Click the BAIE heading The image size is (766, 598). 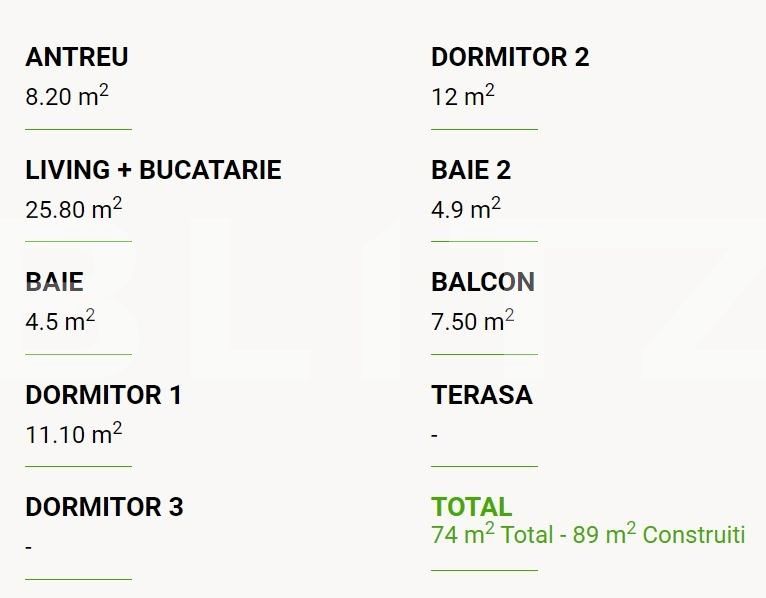tap(54, 283)
